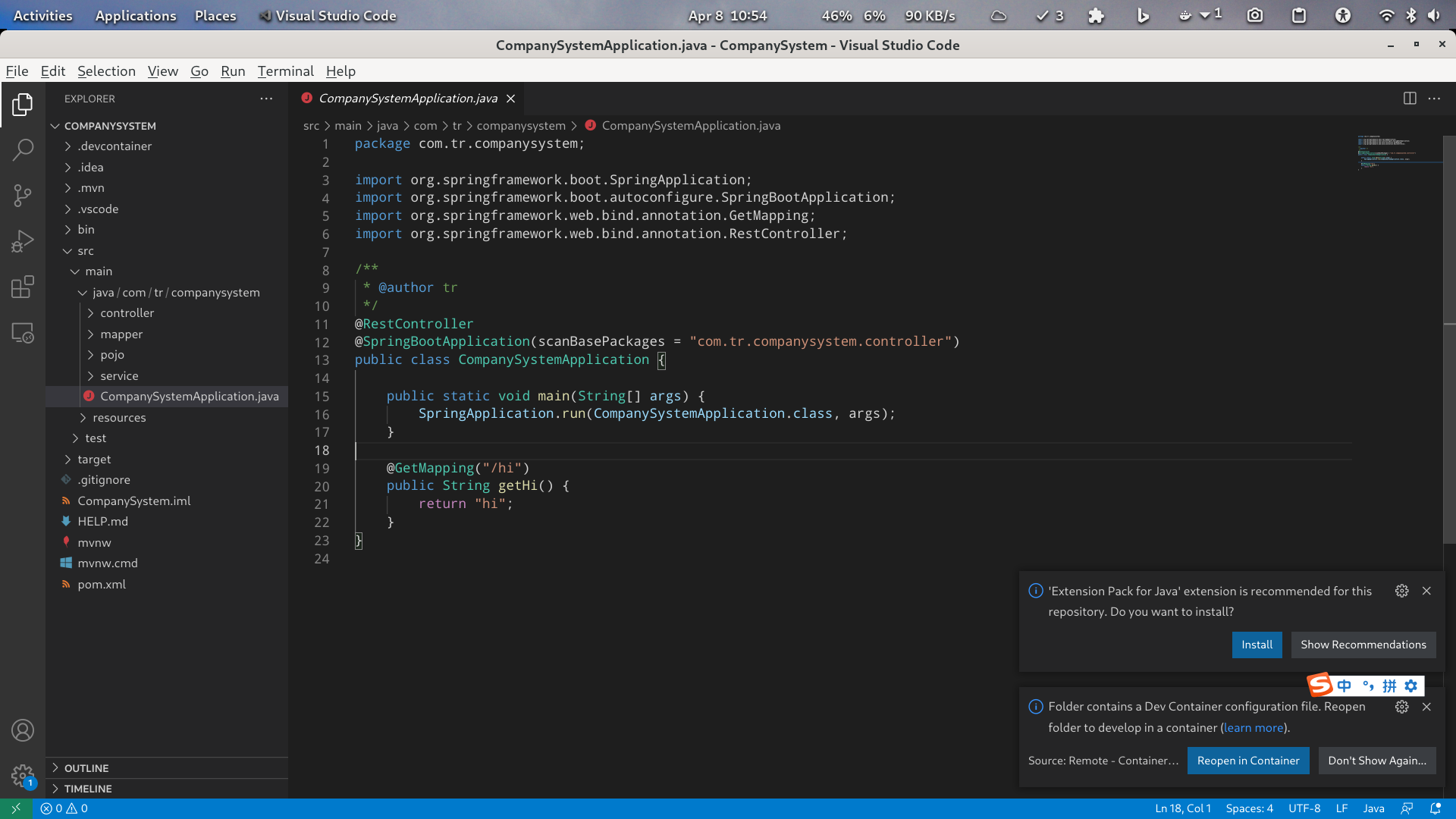Expand the OUTLINE section
The image size is (1456, 819).
(167, 768)
